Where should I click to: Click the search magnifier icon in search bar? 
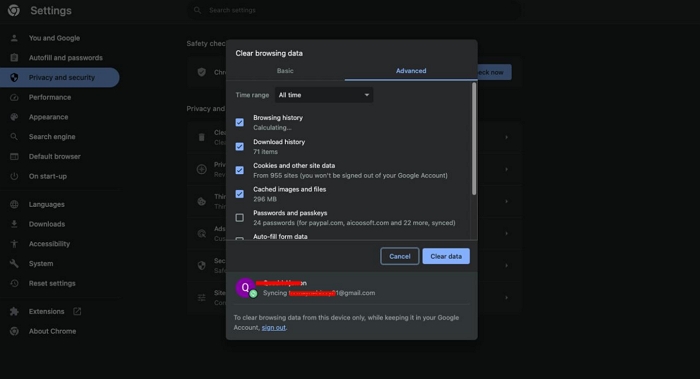click(197, 10)
